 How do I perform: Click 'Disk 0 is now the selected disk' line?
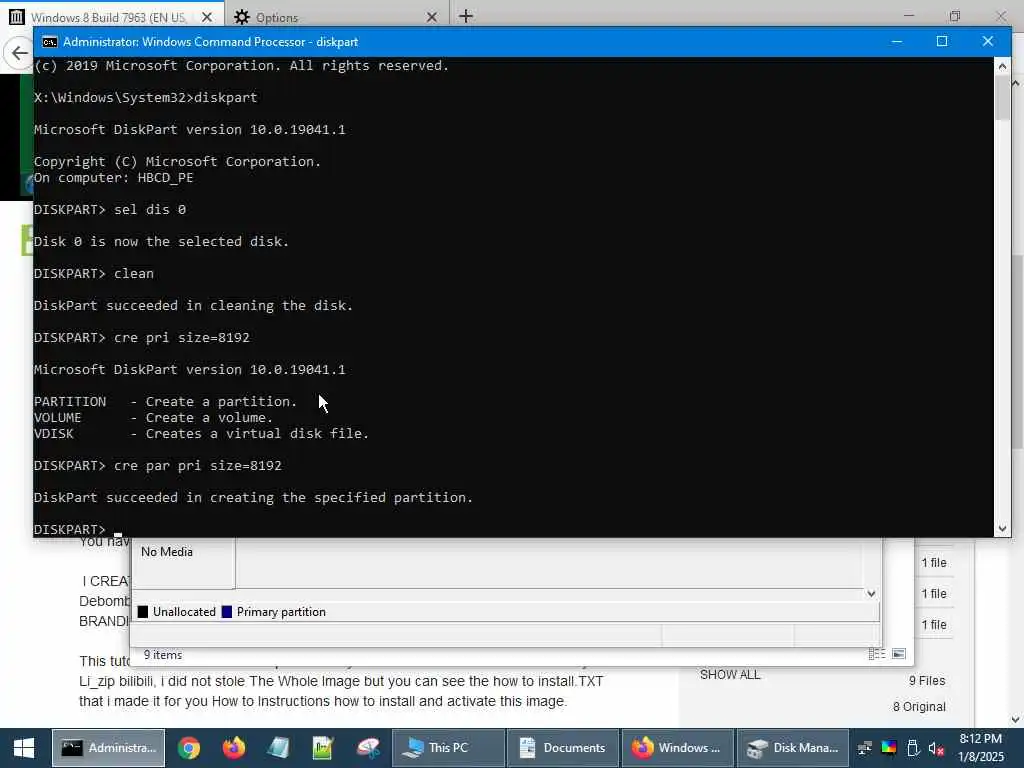click(x=161, y=242)
